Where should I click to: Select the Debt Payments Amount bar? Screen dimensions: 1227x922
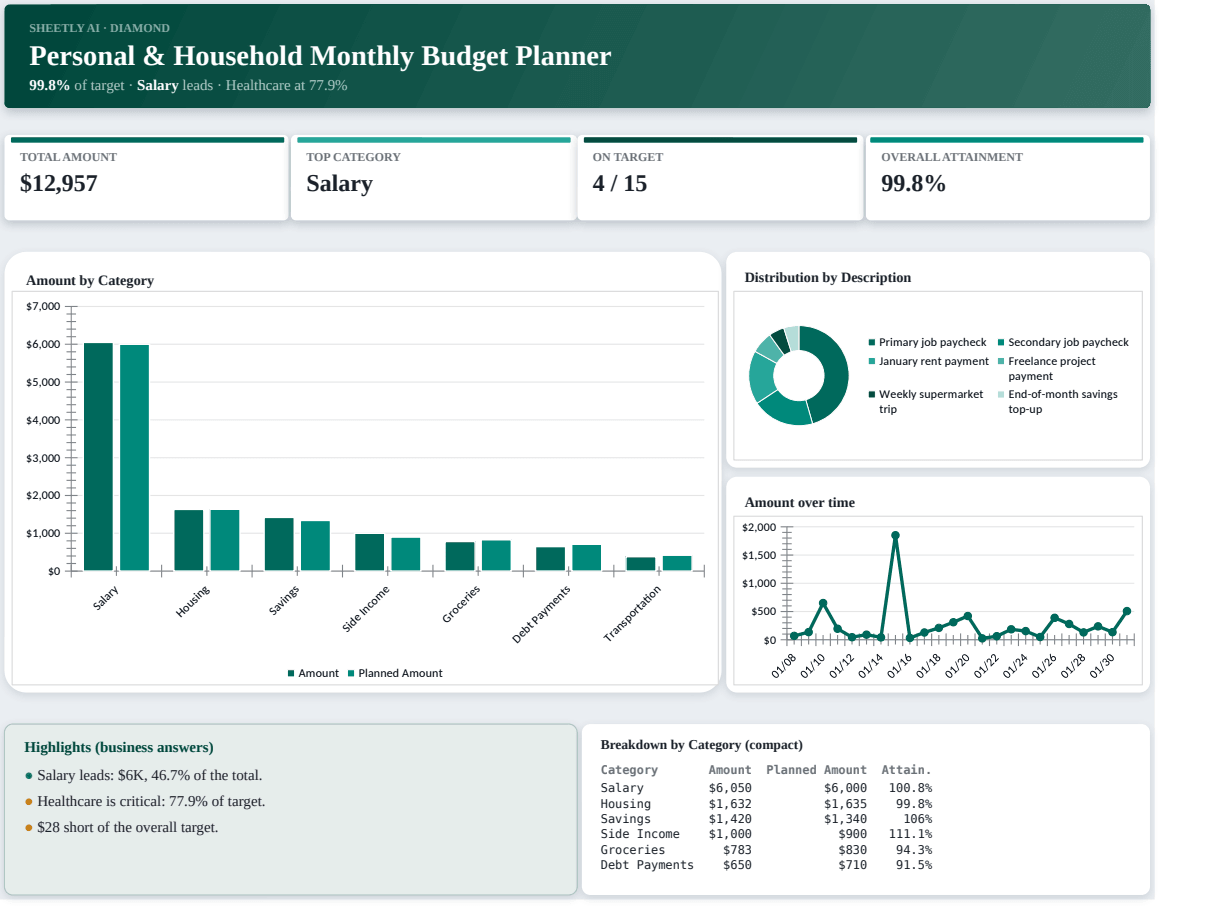pyautogui.click(x=550, y=559)
